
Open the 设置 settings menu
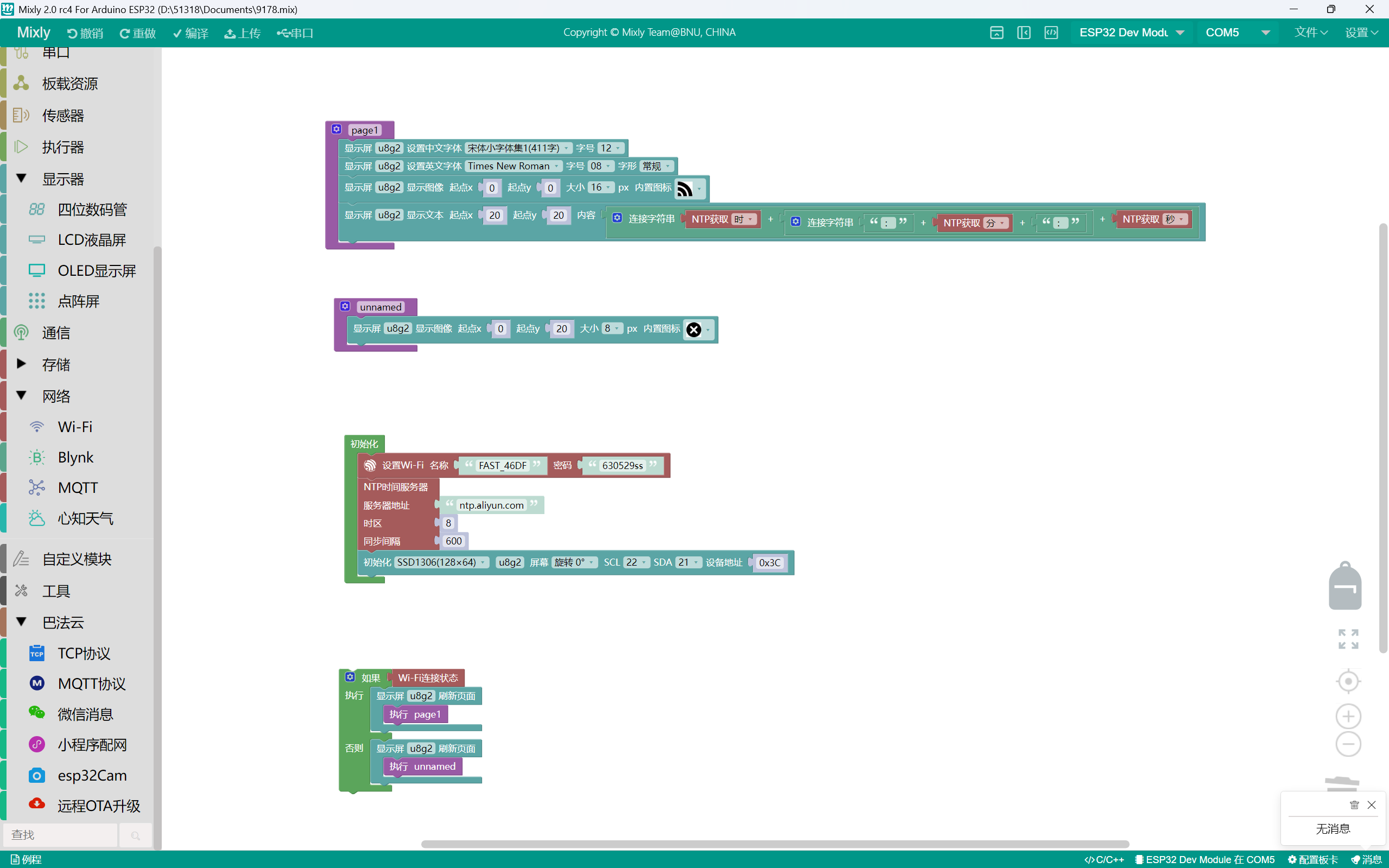tap(1361, 33)
